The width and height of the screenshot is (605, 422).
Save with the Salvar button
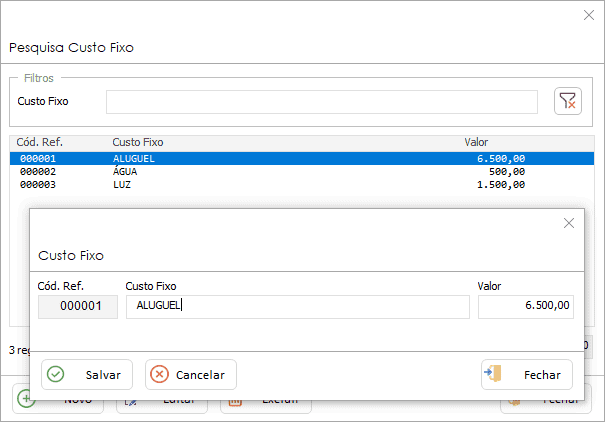coord(87,375)
